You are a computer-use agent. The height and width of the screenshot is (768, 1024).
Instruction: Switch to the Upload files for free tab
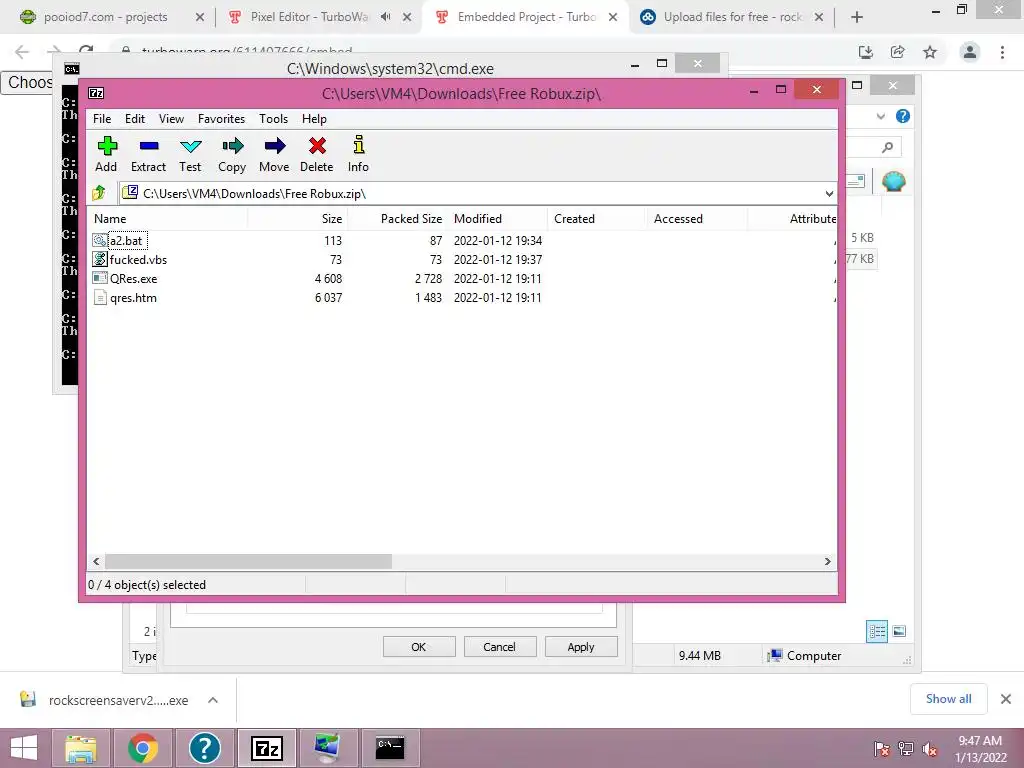(x=731, y=17)
